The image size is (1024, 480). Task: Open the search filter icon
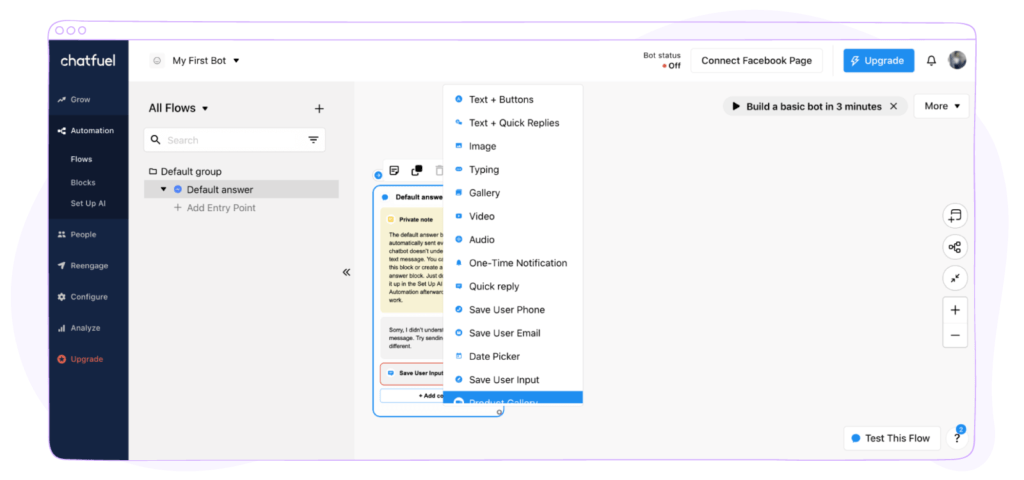point(313,140)
